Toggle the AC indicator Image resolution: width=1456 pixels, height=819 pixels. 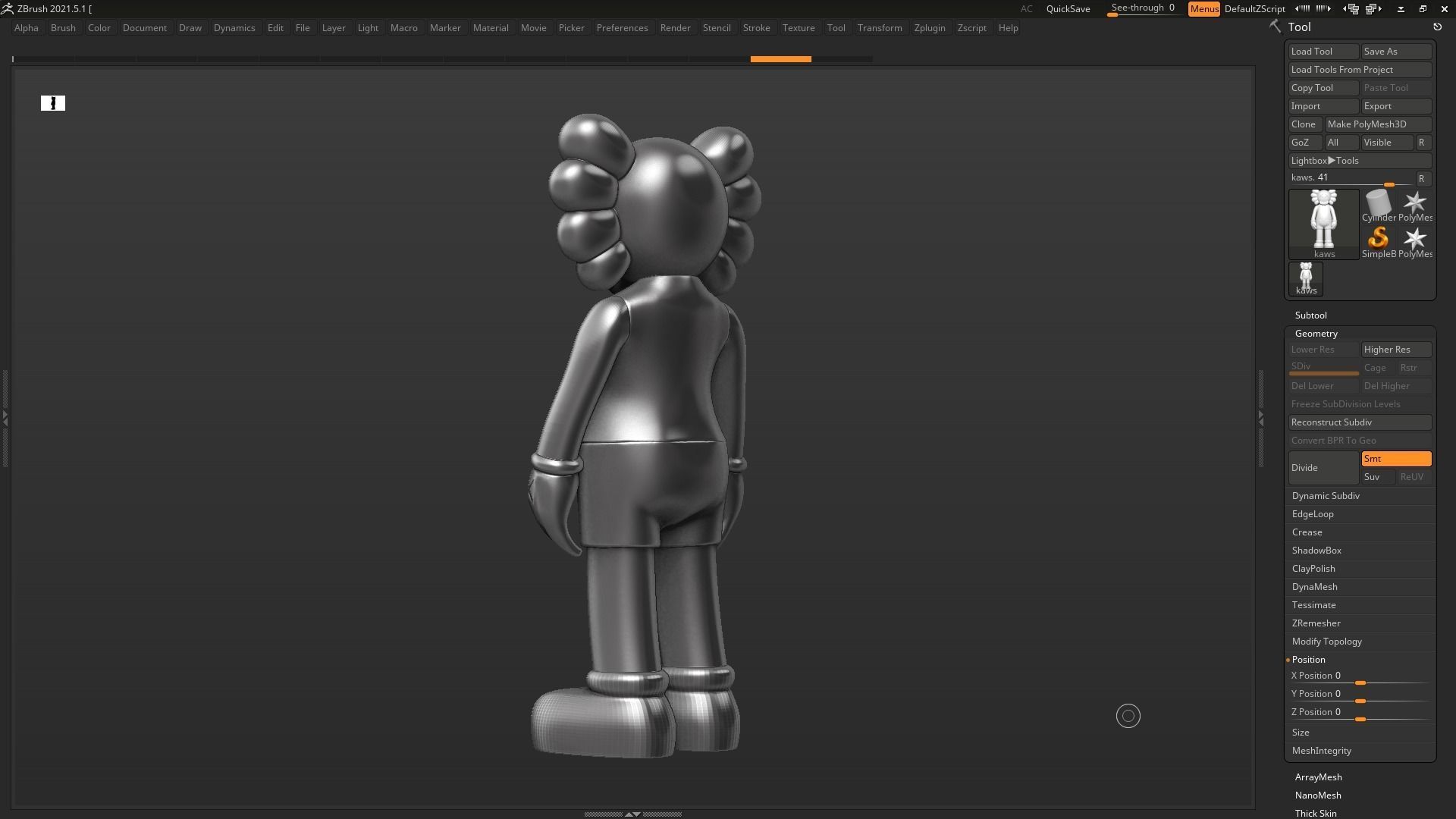coord(1026,9)
